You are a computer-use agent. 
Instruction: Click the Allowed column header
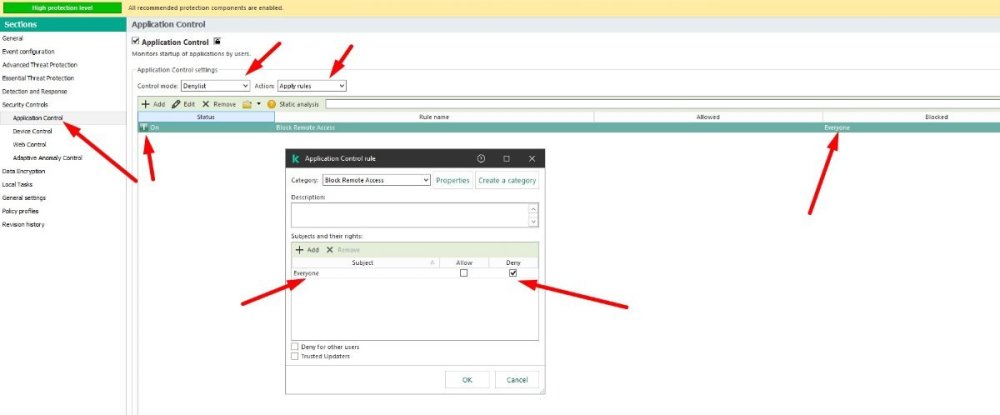[708, 117]
